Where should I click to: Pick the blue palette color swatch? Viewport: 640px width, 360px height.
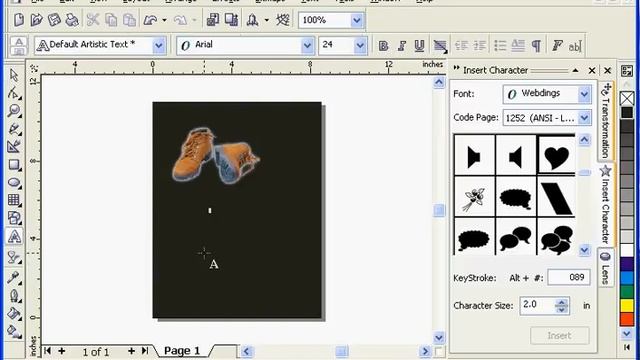[x=627, y=278]
